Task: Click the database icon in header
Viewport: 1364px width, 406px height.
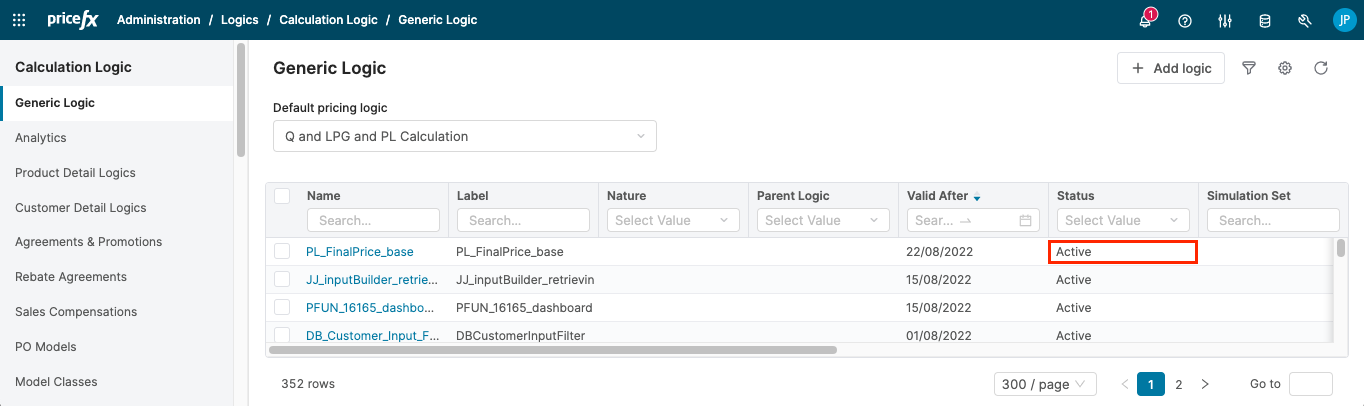Action: coord(1265,21)
